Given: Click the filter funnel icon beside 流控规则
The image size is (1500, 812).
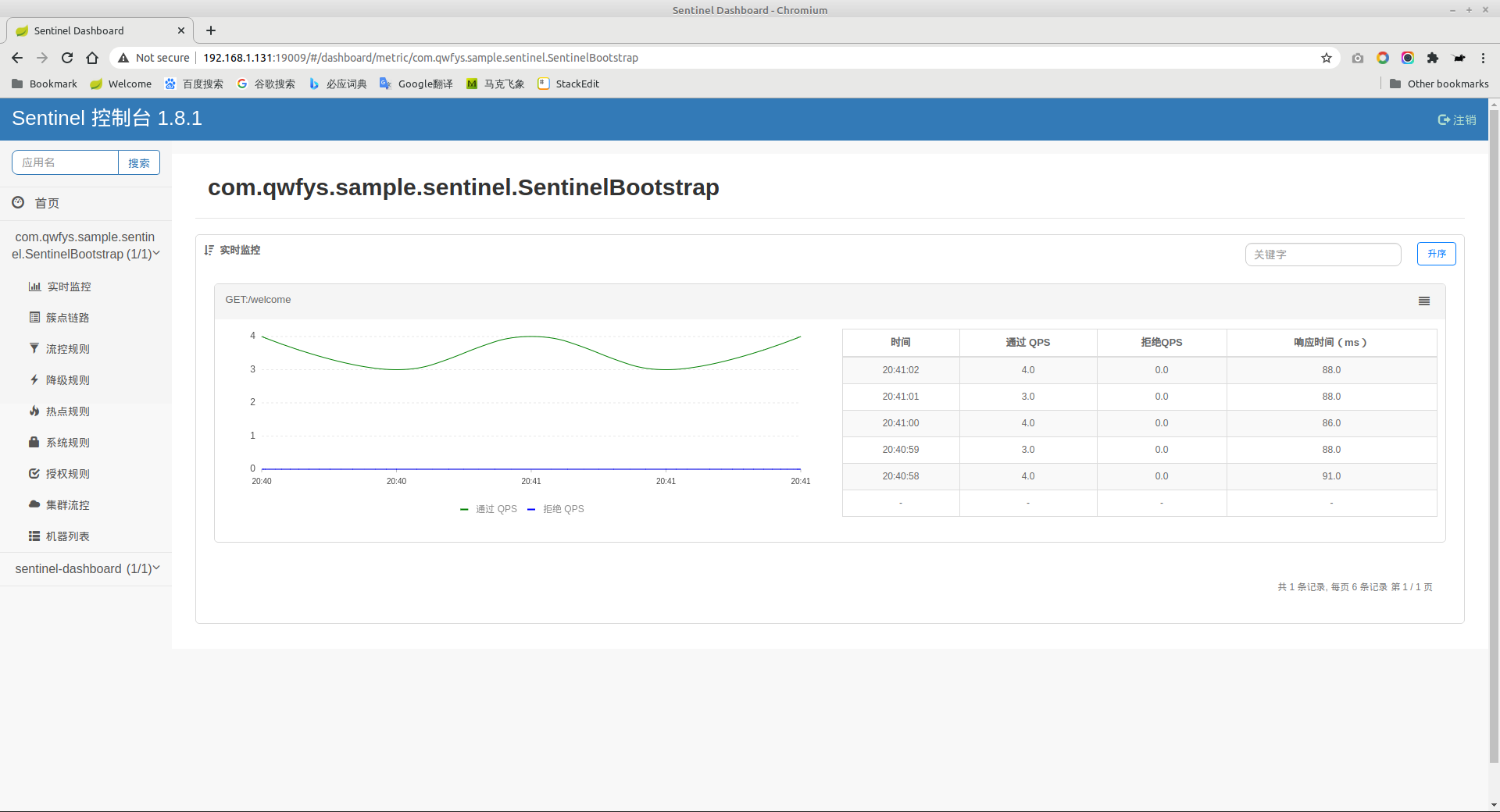Looking at the screenshot, I should click(x=34, y=348).
